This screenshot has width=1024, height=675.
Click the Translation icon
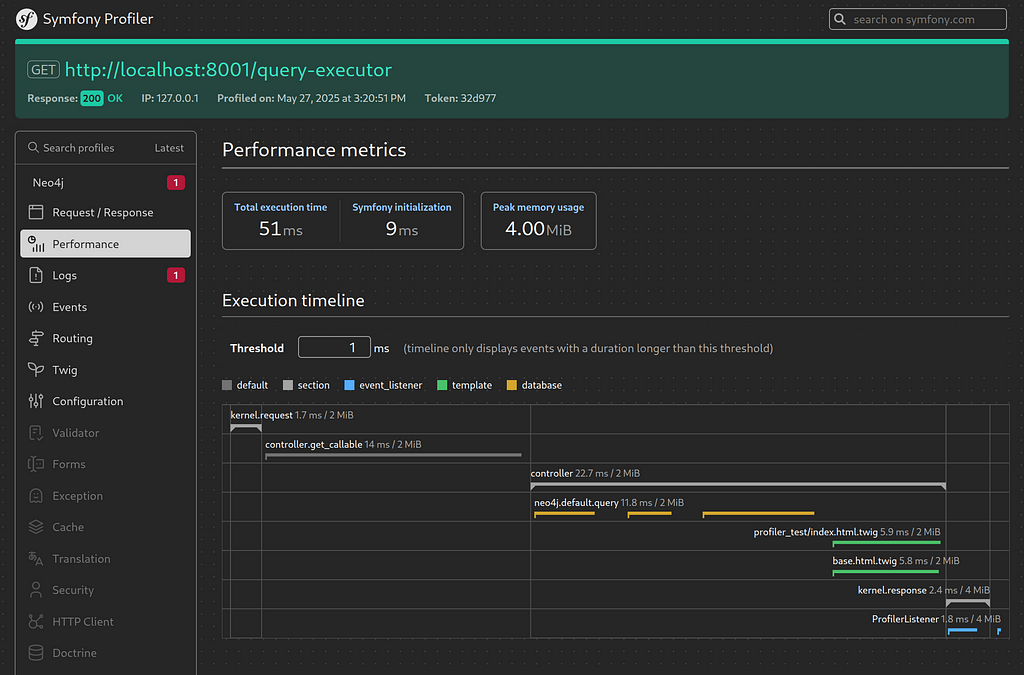click(36, 559)
